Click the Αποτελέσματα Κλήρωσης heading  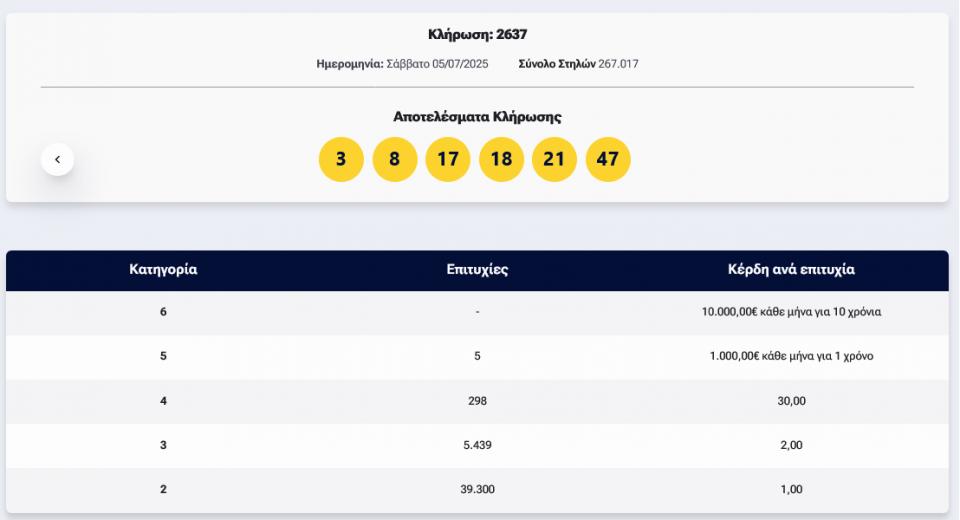(x=477, y=117)
